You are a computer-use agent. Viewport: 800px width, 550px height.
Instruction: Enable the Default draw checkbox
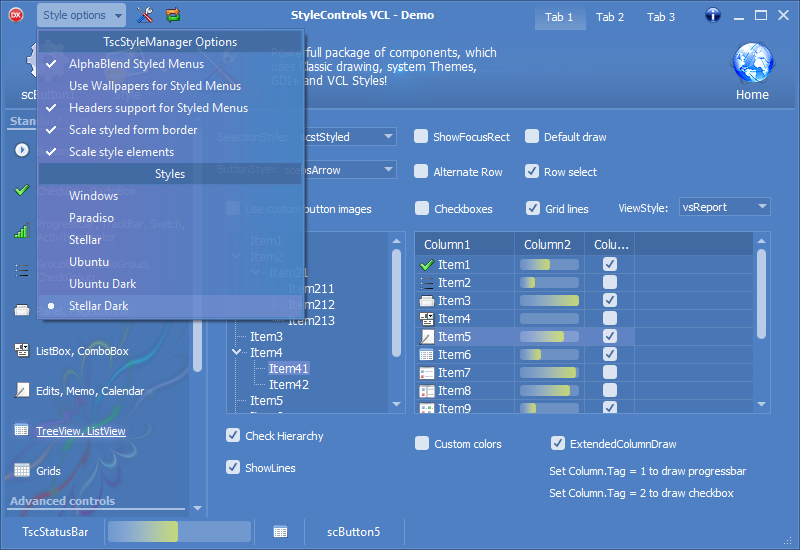[532, 136]
